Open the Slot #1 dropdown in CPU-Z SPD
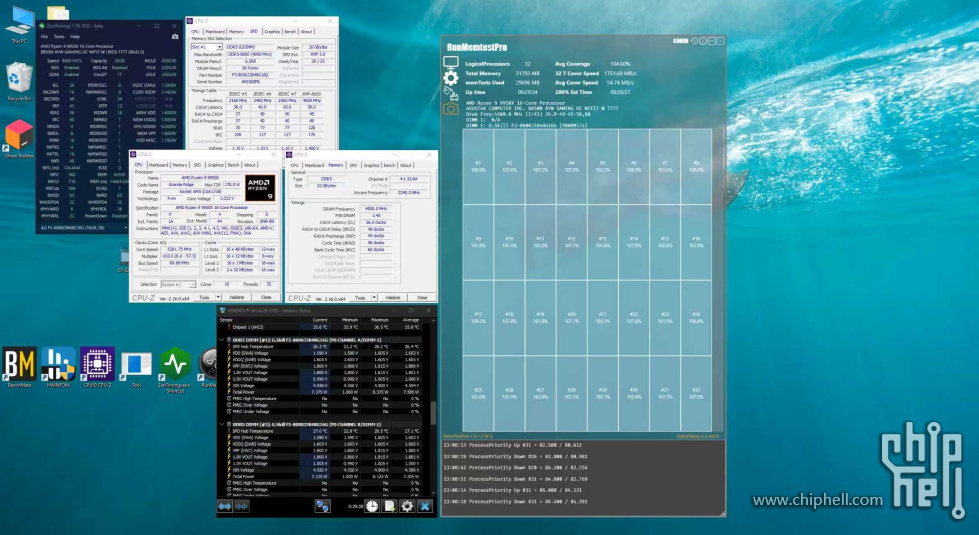This screenshot has height=535, width=979. [x=207, y=47]
